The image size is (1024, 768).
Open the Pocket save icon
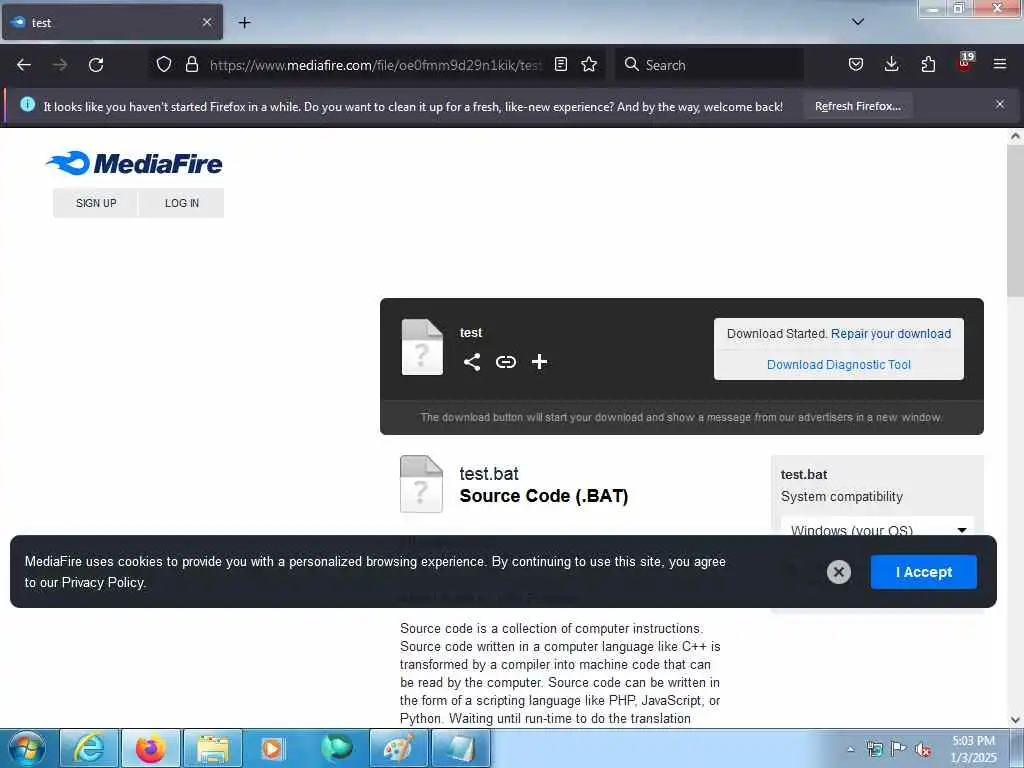(856, 64)
